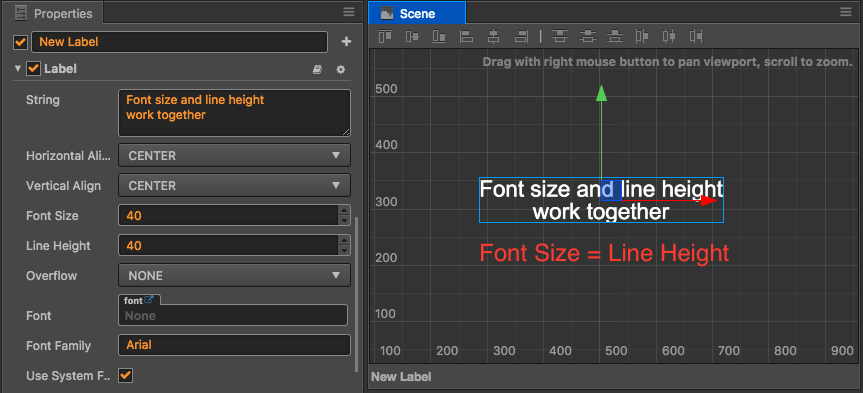Image resolution: width=863 pixels, height=393 pixels.
Task: Decrease Line Height with down stepper
Action: (x=345, y=250)
